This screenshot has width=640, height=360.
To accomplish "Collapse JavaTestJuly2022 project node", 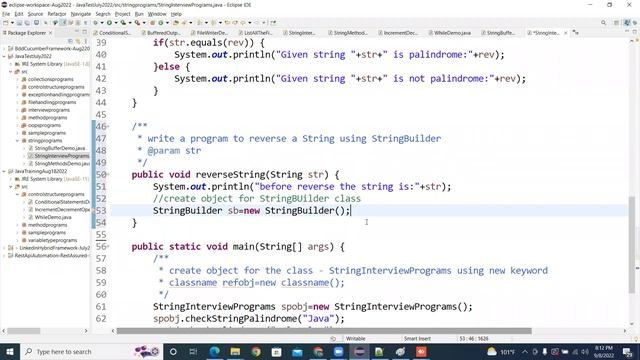I will point(4,56).
